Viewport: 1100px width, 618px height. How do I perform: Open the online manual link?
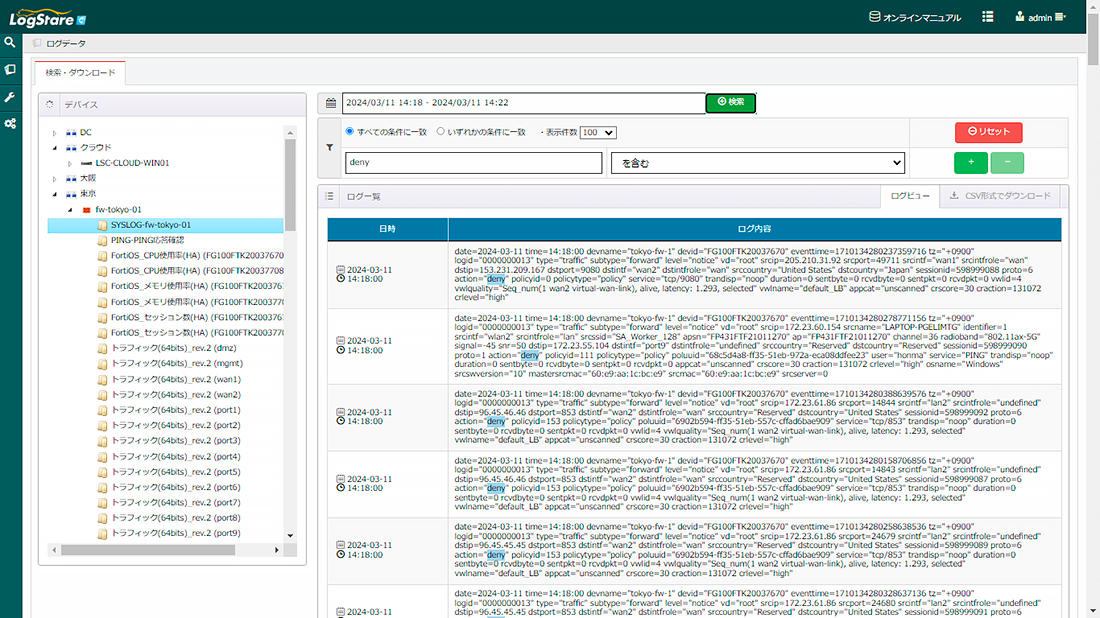[915, 18]
